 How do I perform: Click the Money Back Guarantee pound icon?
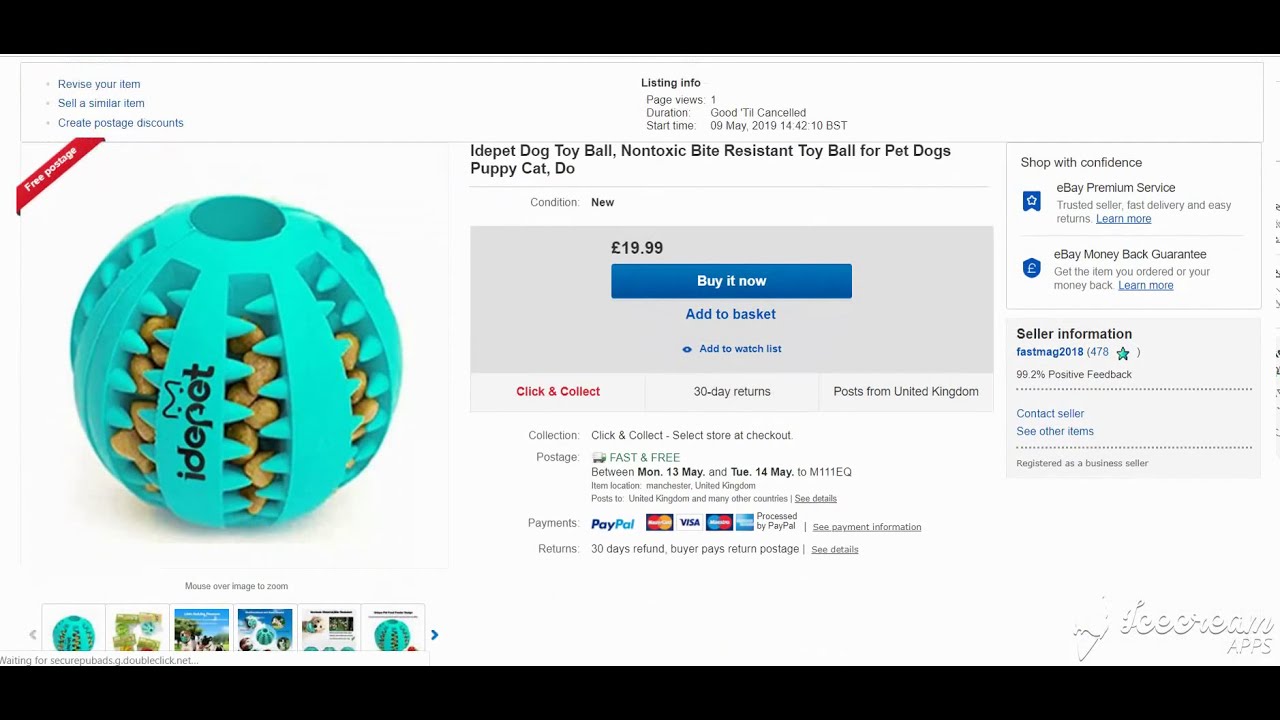coord(1032,268)
